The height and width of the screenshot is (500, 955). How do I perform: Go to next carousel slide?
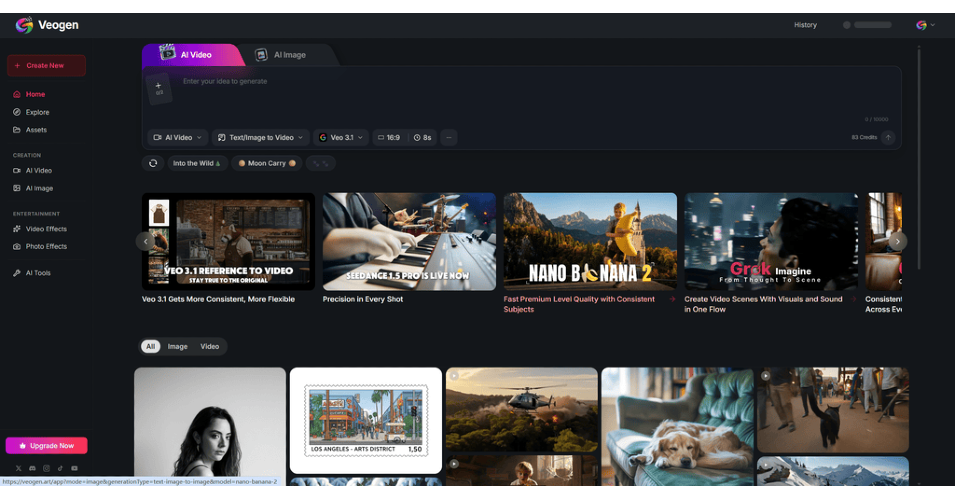tap(897, 241)
